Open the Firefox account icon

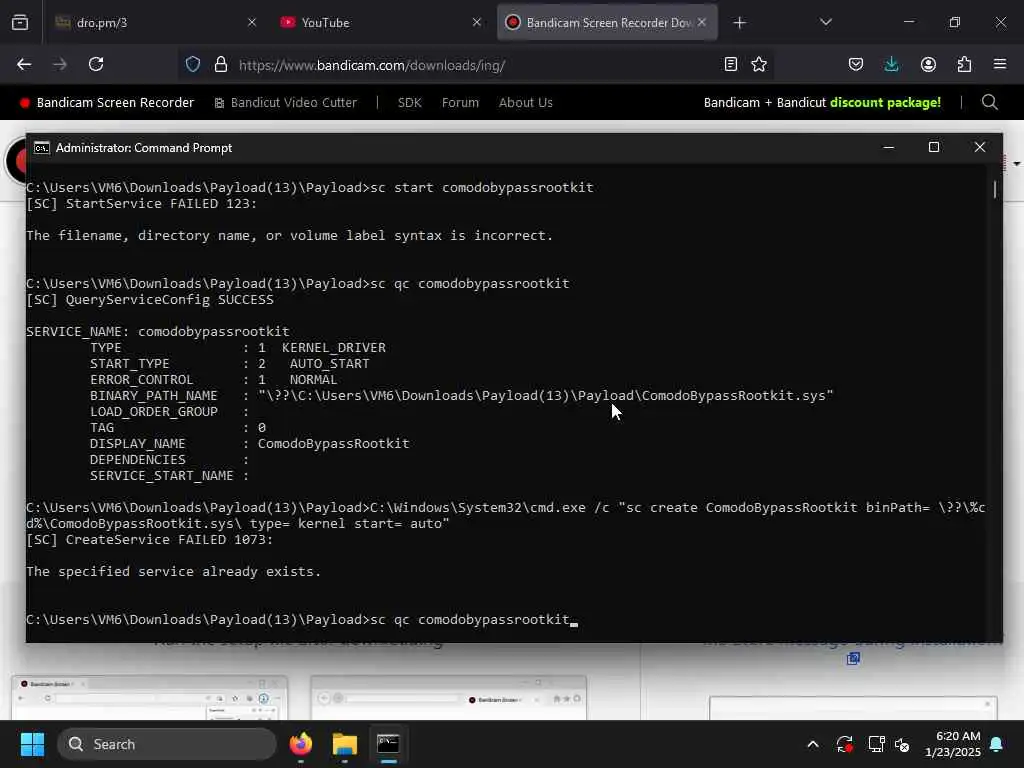[928, 65]
